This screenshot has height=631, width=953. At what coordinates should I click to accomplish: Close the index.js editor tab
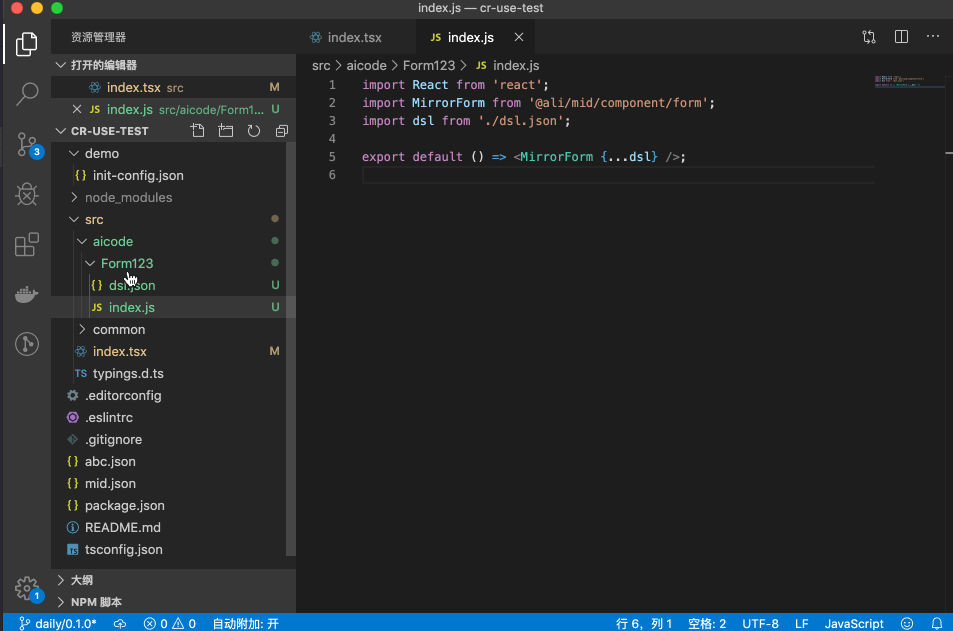coord(518,37)
